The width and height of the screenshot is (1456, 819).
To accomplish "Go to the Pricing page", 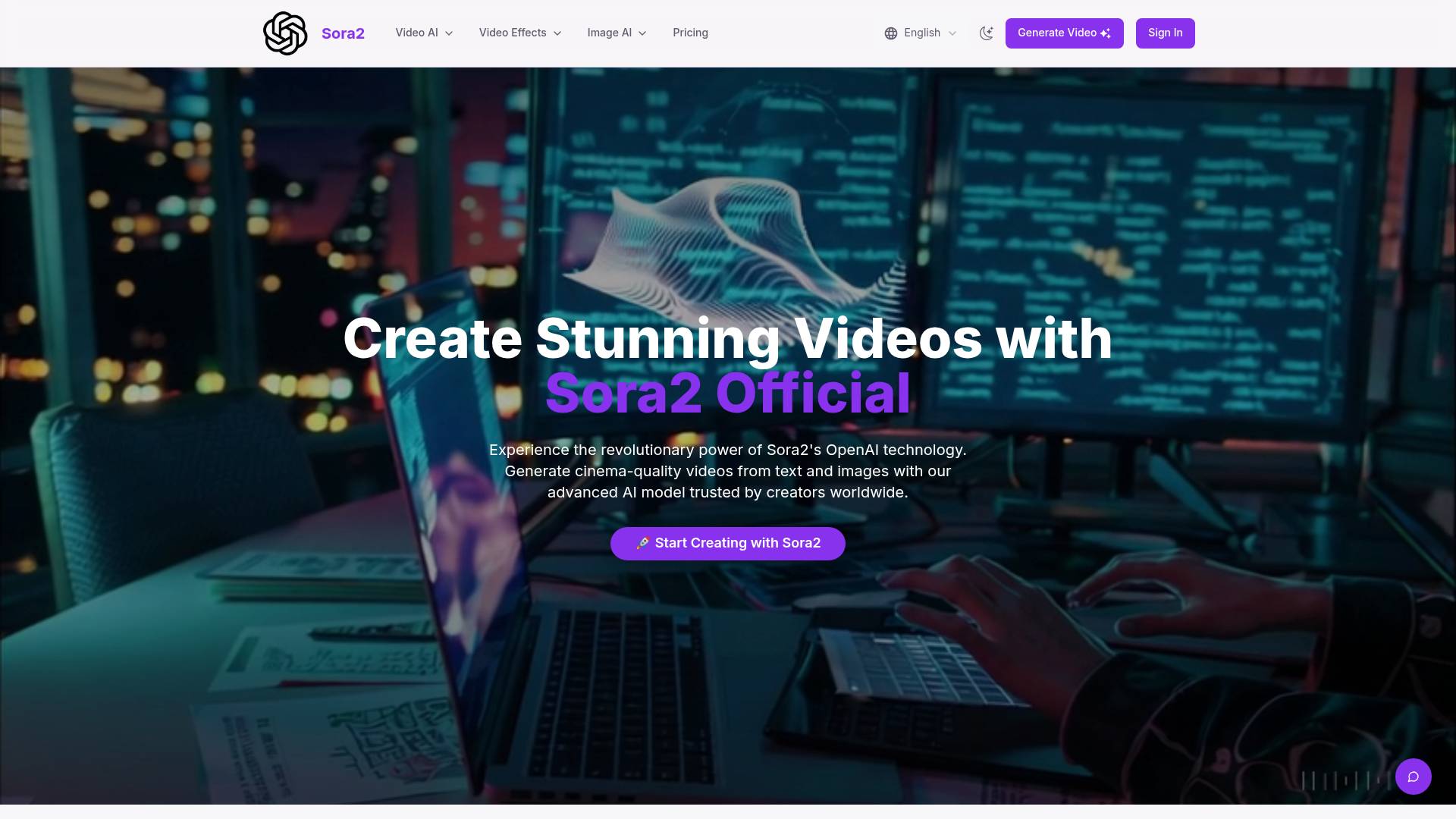I will [690, 33].
